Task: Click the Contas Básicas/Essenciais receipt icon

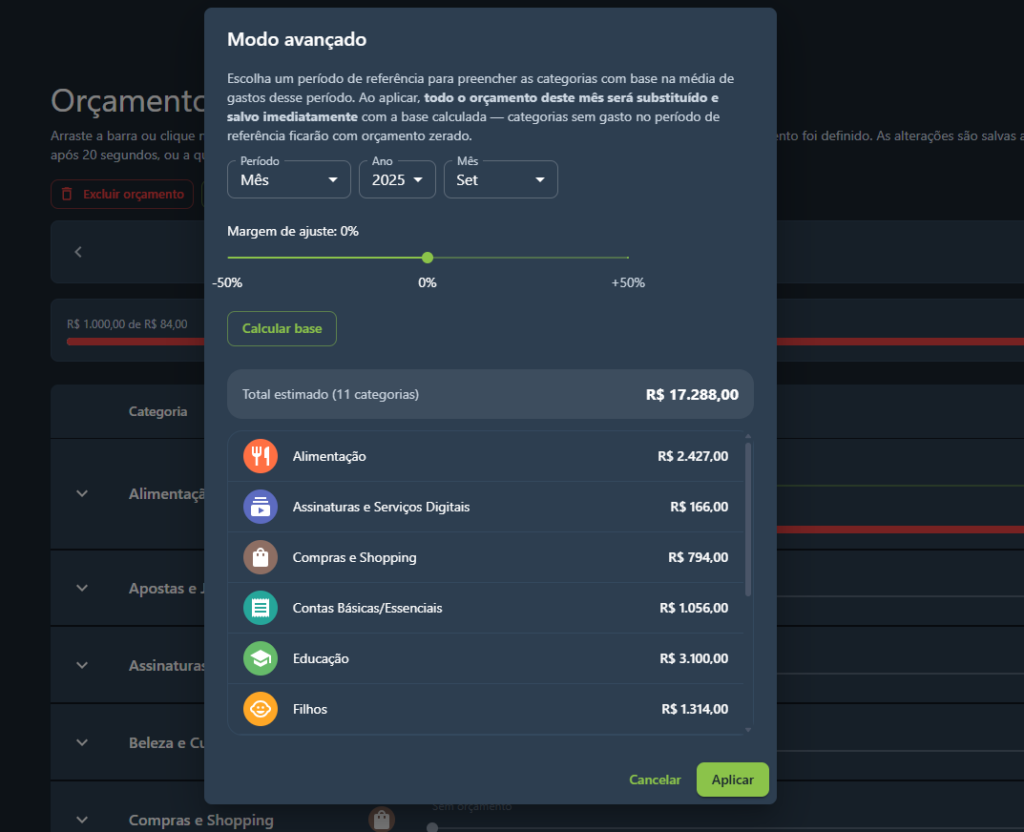Action: pos(260,608)
